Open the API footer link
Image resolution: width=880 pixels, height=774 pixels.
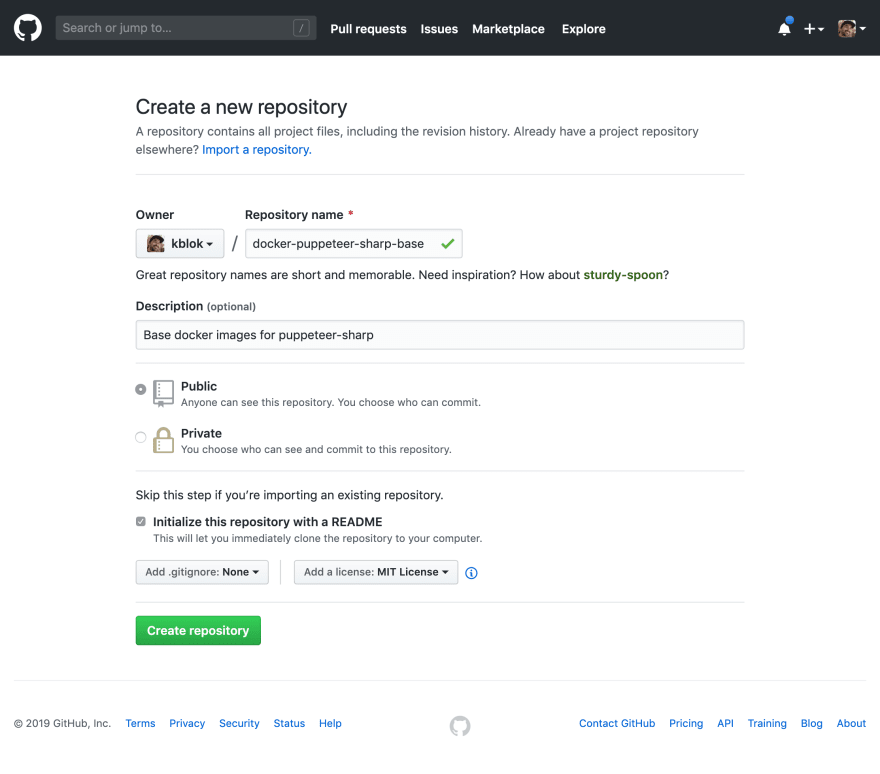tap(725, 723)
